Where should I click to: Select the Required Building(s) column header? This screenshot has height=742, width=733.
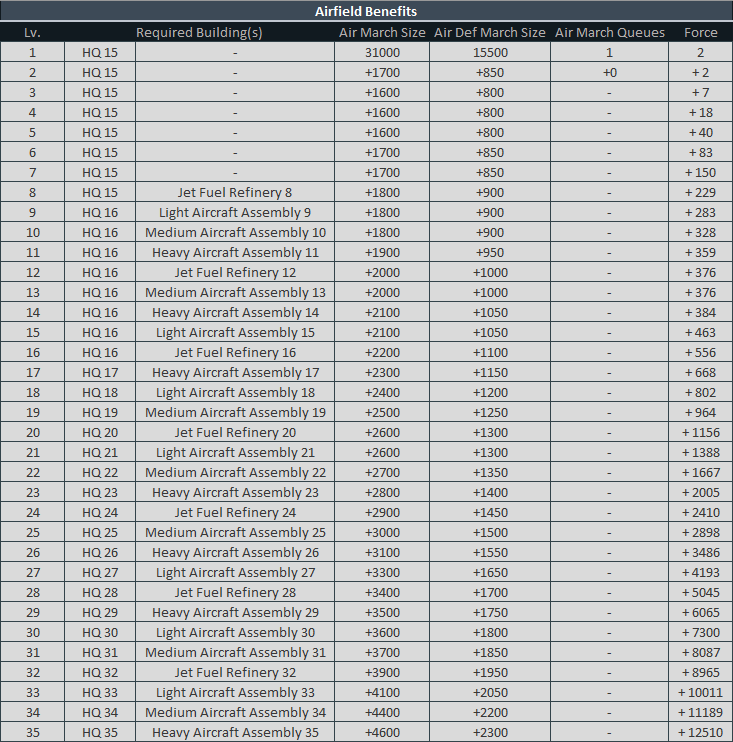tap(199, 32)
